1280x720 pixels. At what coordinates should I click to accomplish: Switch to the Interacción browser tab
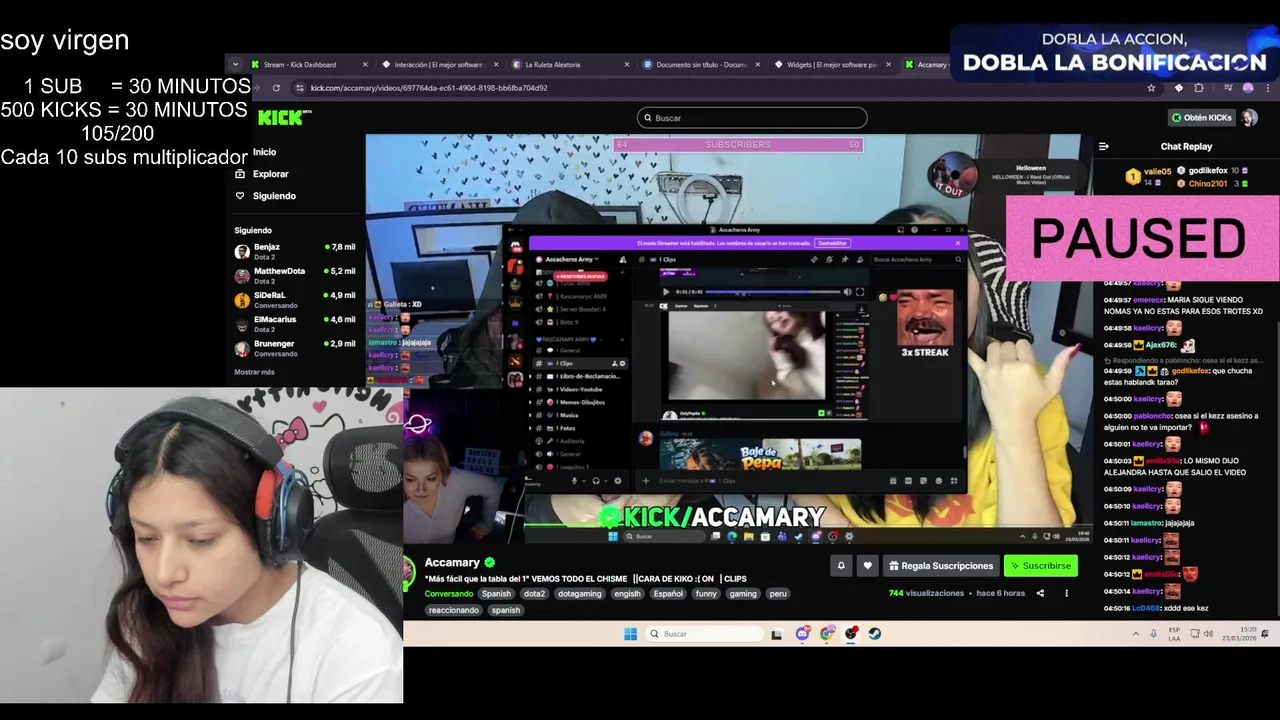(439, 65)
